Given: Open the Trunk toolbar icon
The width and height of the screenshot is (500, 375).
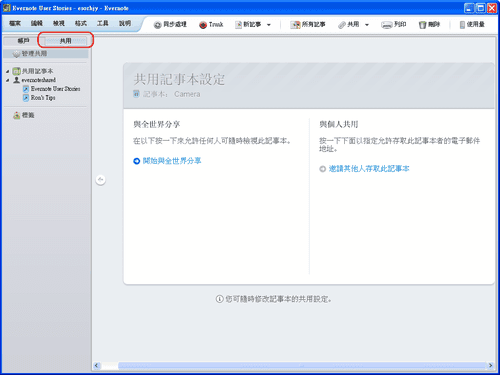Looking at the screenshot, I should coord(203,25).
